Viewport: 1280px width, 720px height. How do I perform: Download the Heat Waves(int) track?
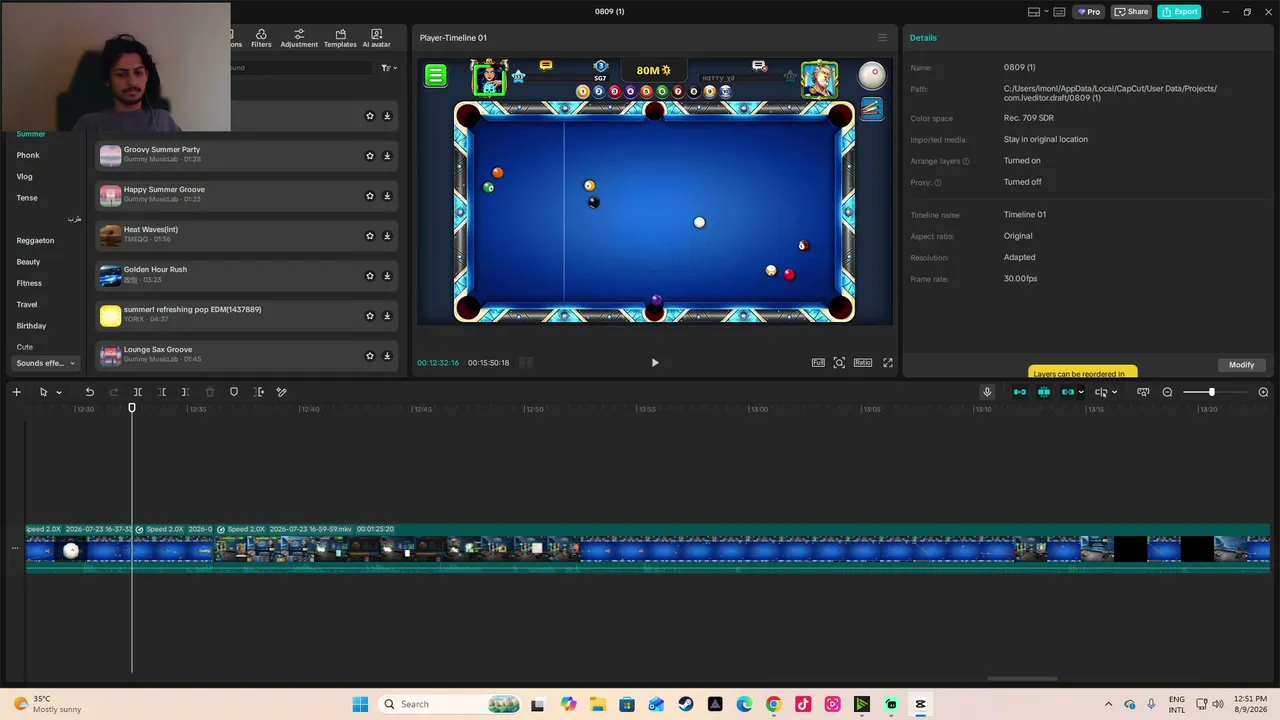coord(387,236)
